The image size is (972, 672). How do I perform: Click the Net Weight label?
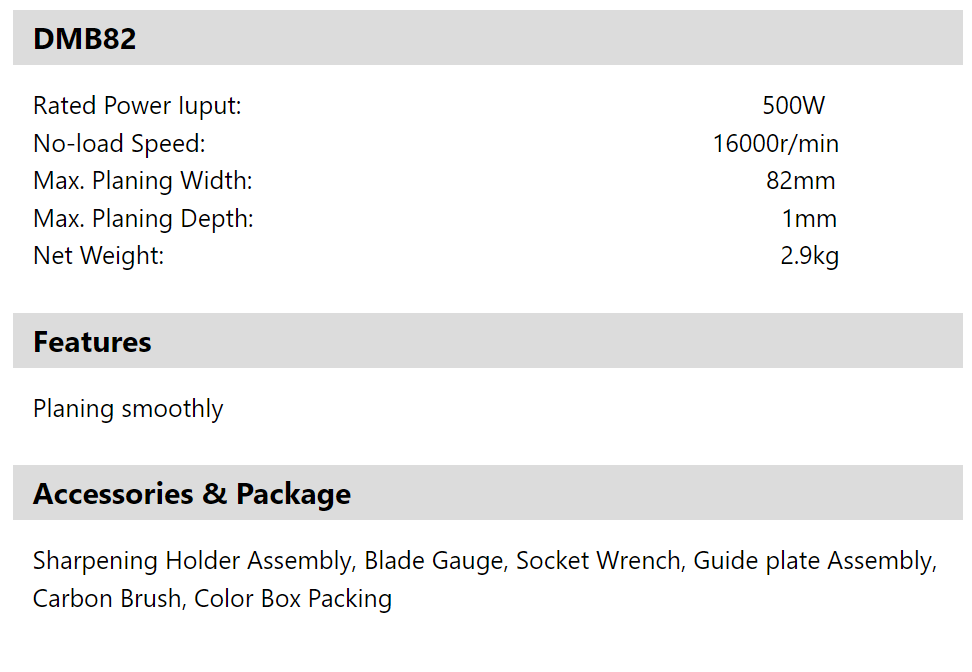pos(99,255)
